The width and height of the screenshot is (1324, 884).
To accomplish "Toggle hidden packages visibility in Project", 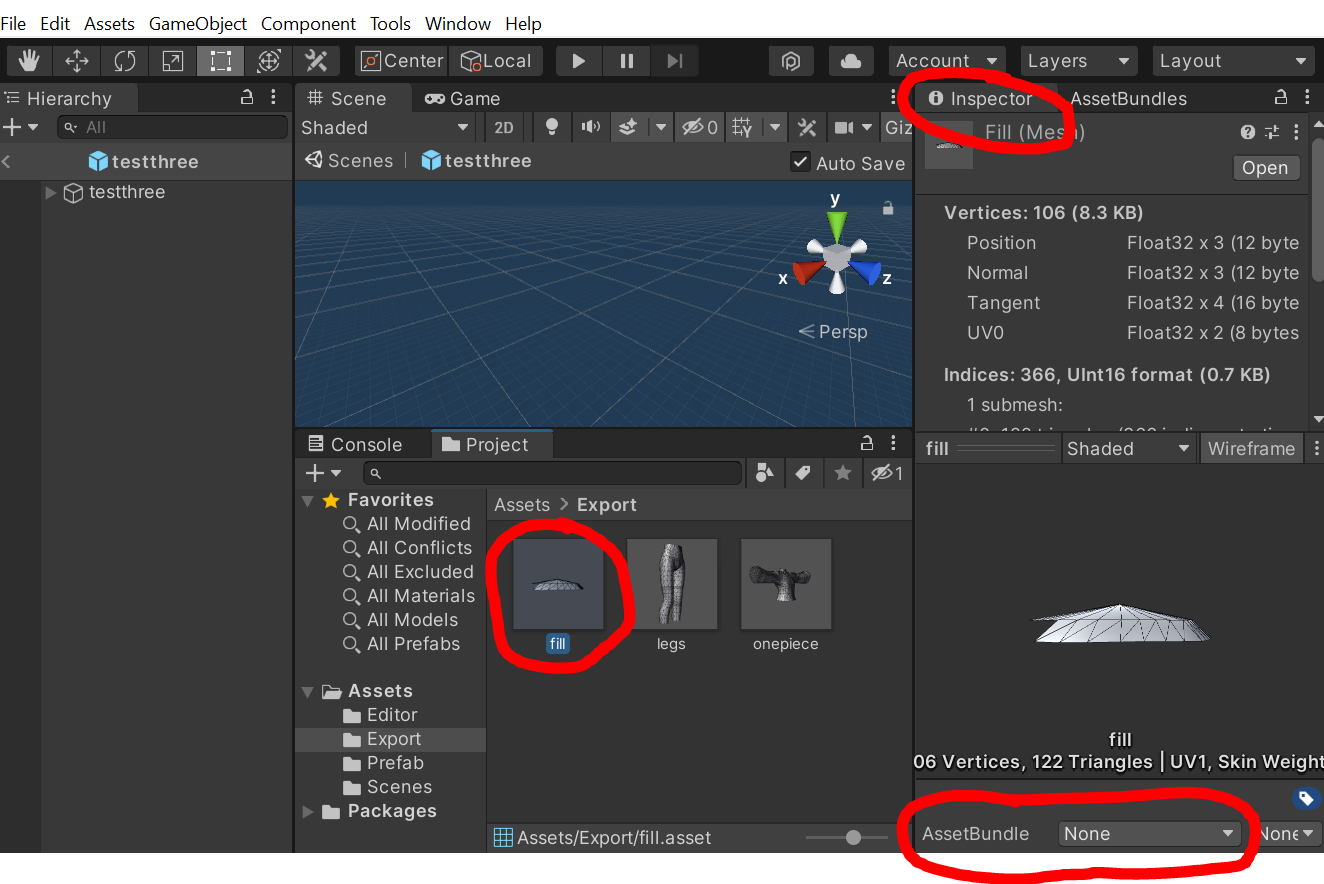I will (886, 473).
